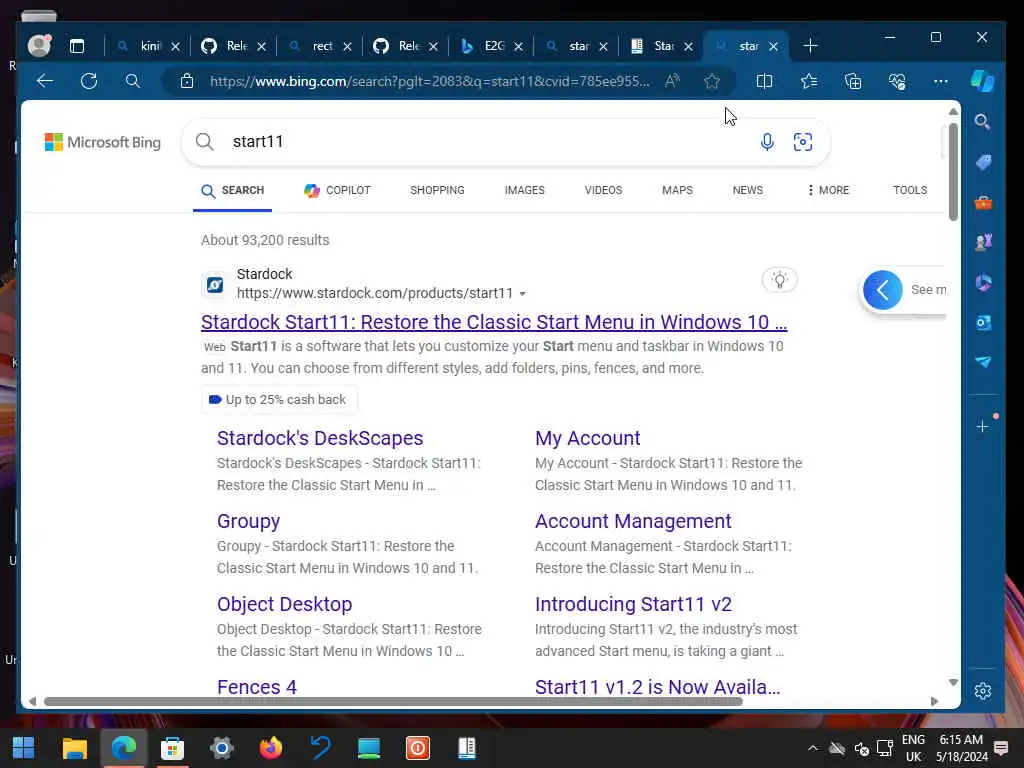
Task: Open the MORE search categories menu
Action: click(828, 190)
